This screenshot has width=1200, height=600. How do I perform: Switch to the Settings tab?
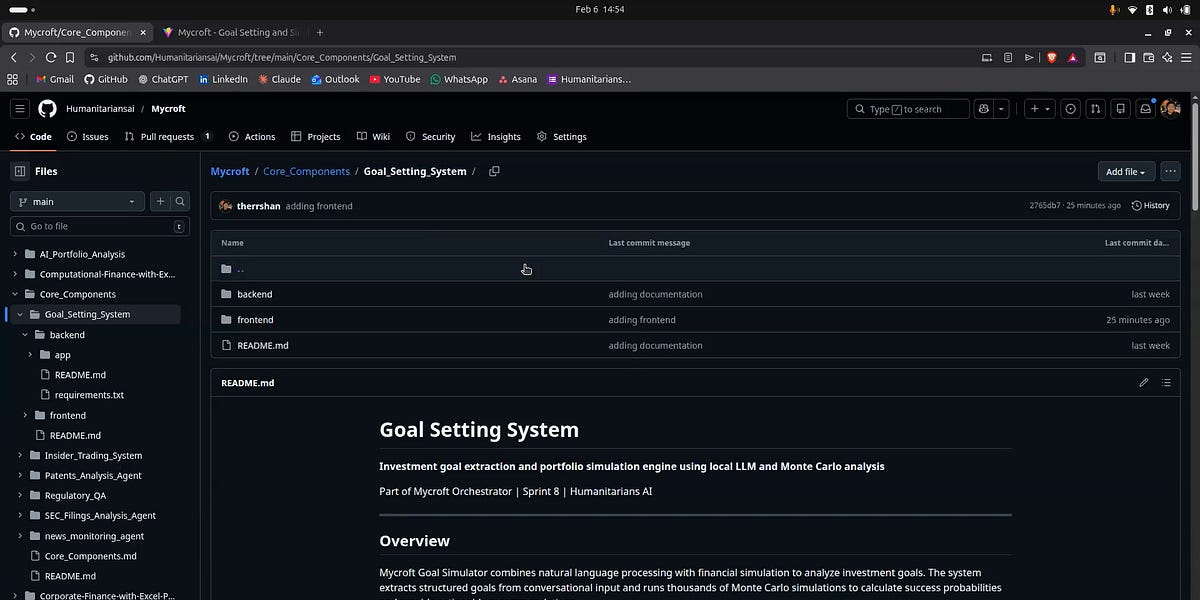click(562, 137)
